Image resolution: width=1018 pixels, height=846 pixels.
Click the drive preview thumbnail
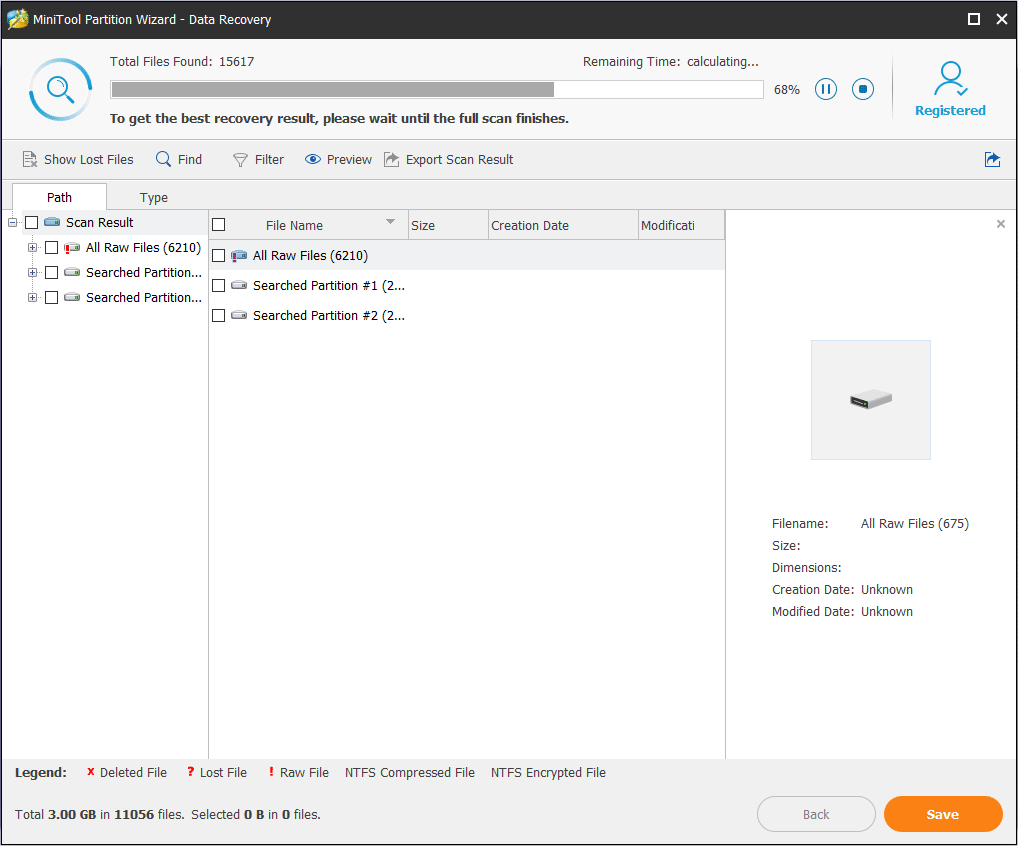(x=870, y=400)
